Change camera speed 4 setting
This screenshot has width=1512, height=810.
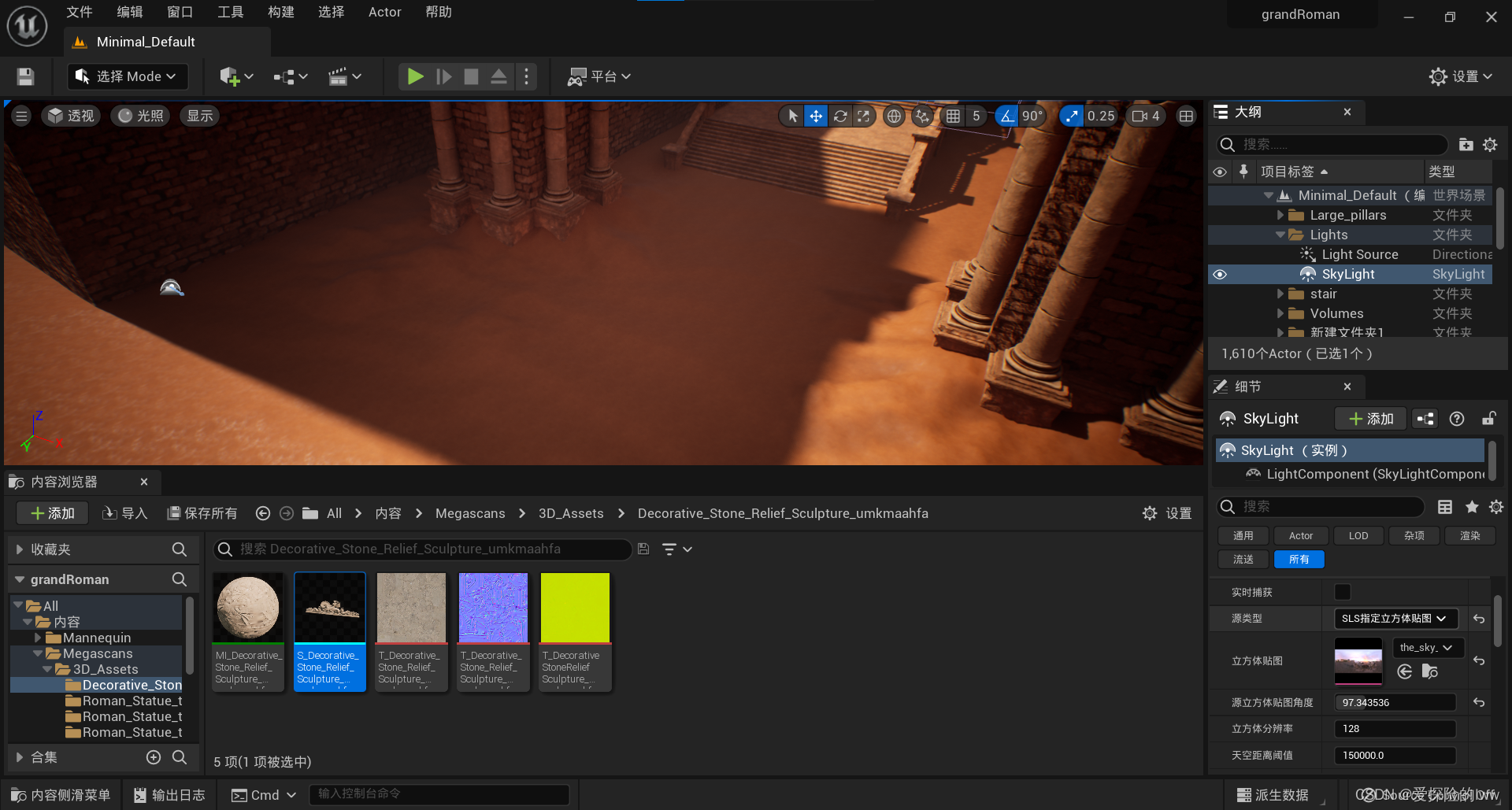pyautogui.click(x=1146, y=117)
